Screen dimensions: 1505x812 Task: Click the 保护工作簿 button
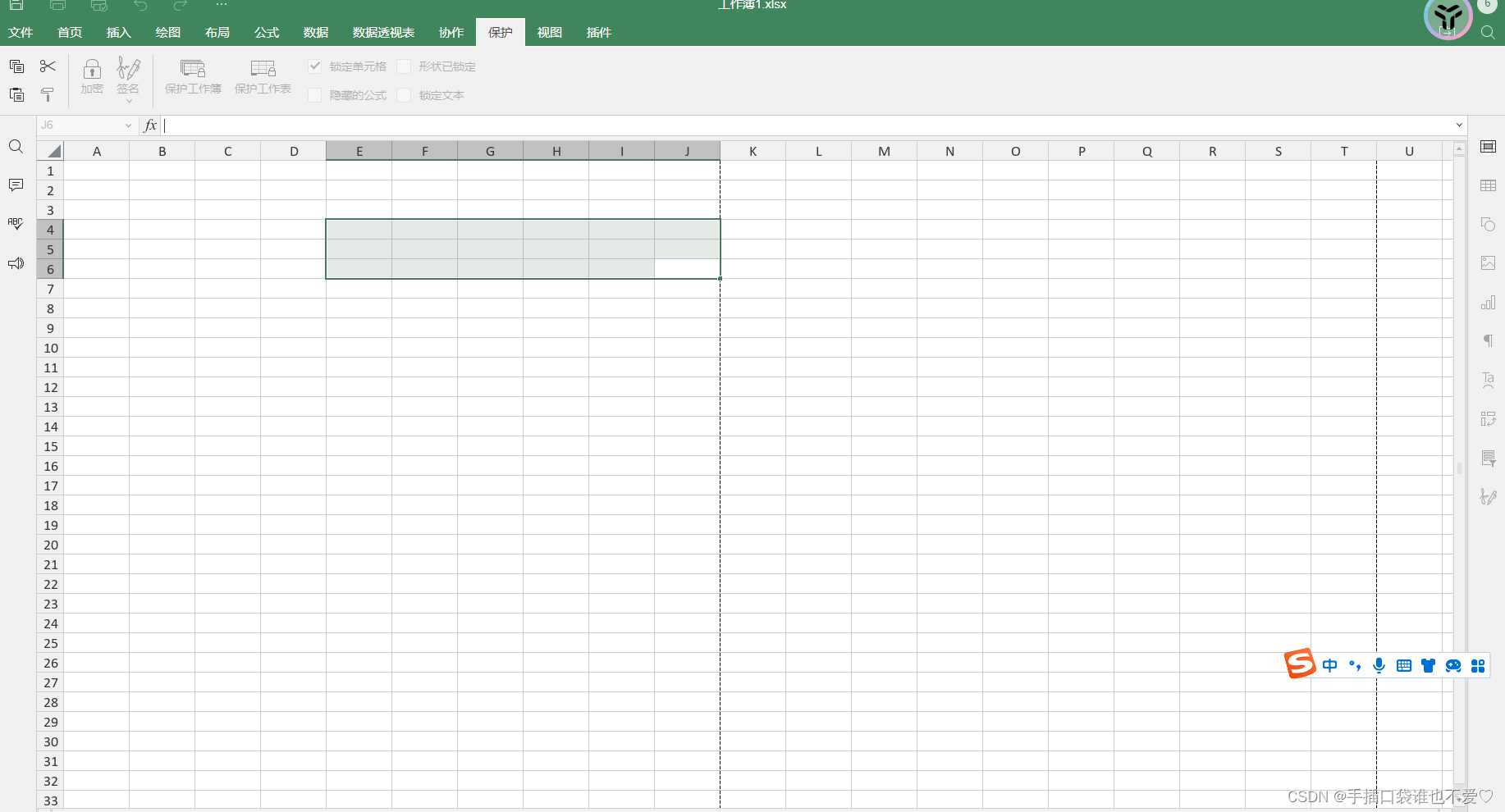[193, 76]
